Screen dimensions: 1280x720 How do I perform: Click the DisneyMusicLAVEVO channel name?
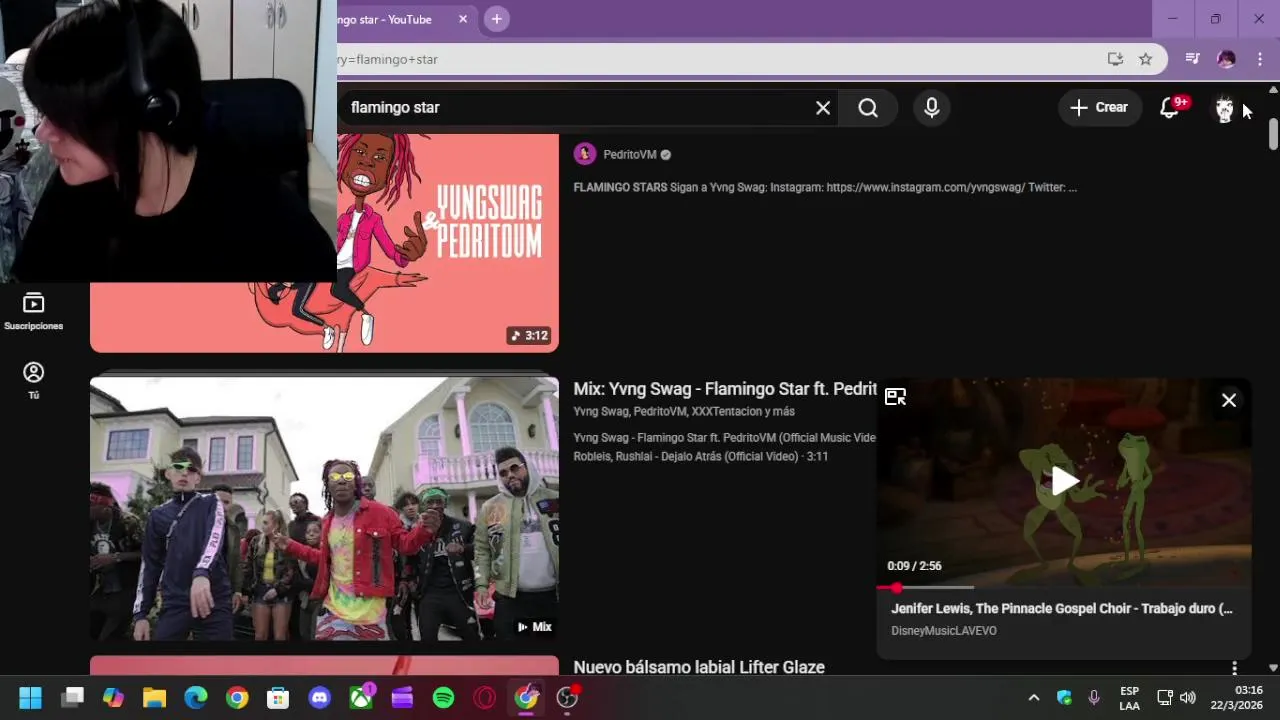point(944,631)
